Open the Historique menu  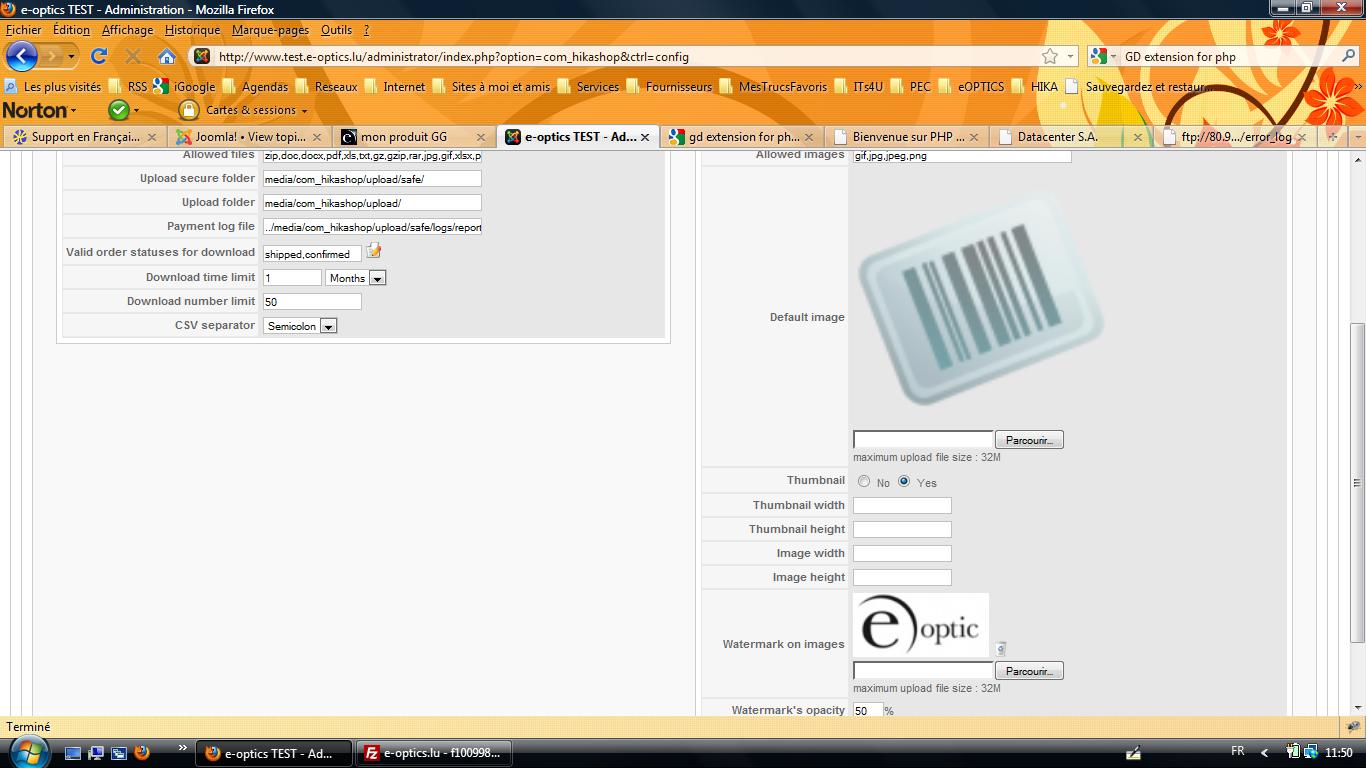192,30
